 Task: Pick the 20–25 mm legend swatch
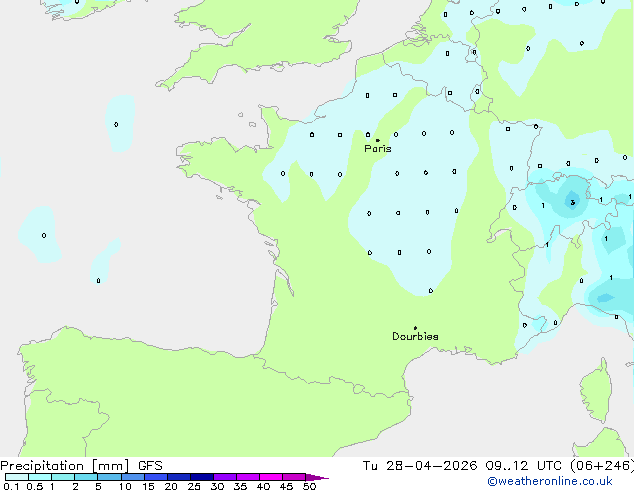[179, 477]
